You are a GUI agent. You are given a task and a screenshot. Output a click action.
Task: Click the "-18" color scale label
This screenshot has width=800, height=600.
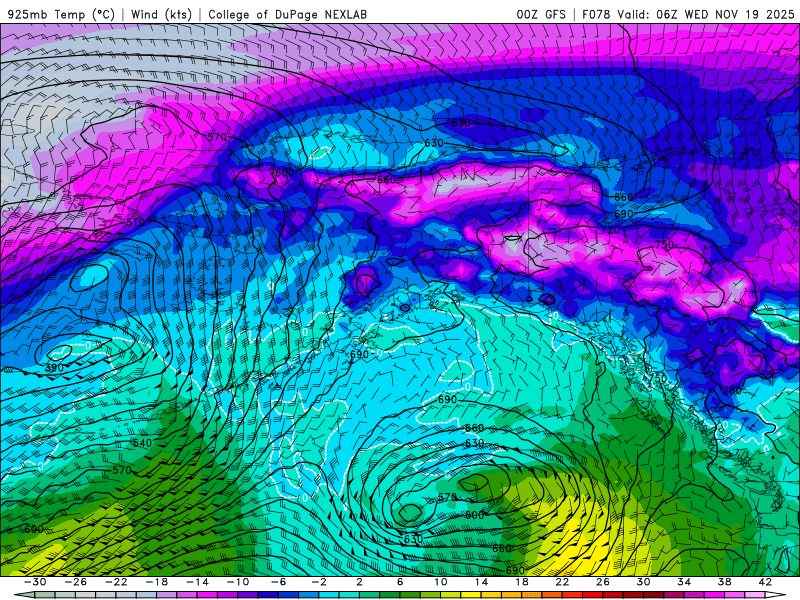(157, 582)
